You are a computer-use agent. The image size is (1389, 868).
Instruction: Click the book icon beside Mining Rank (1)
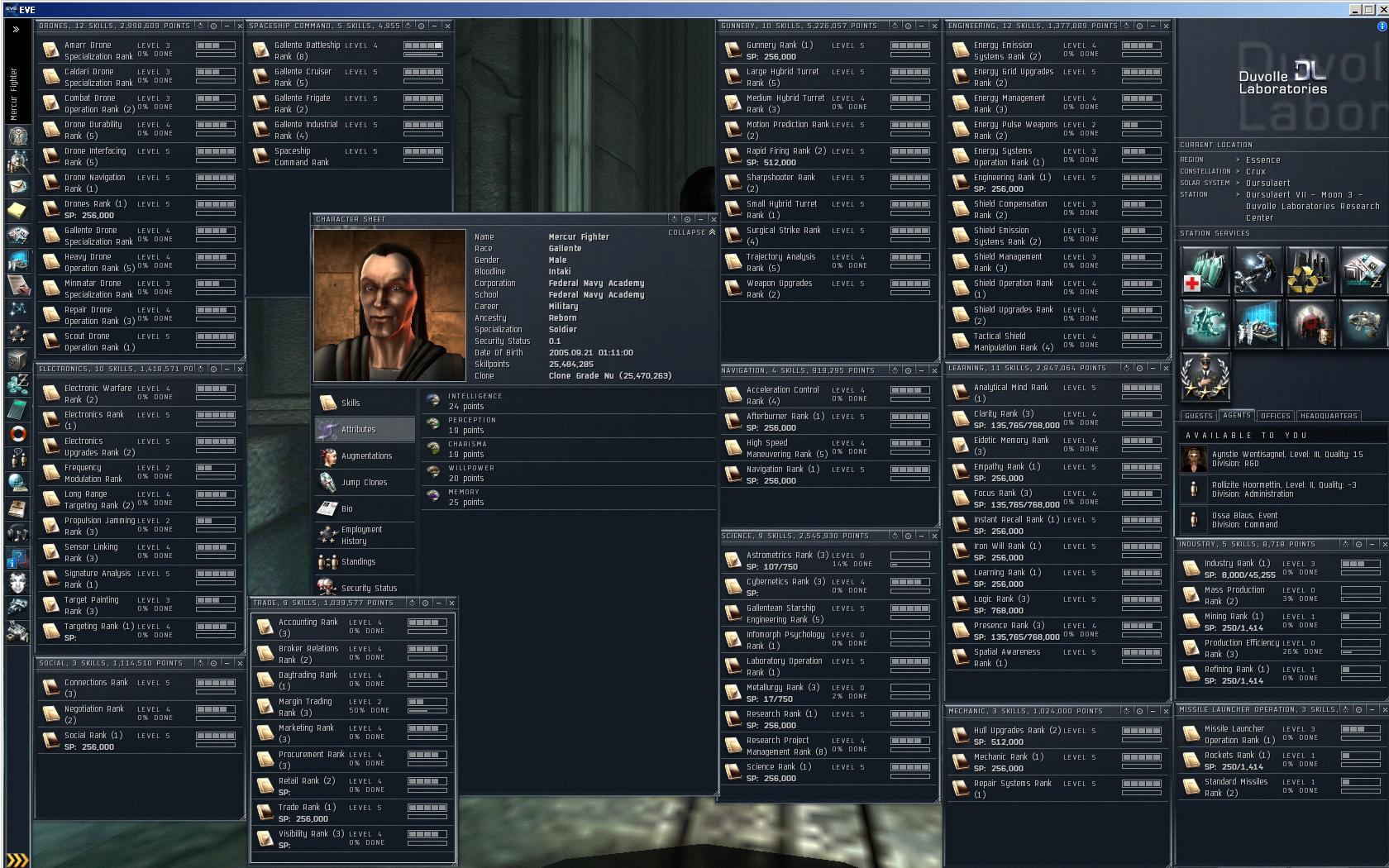[1191, 621]
